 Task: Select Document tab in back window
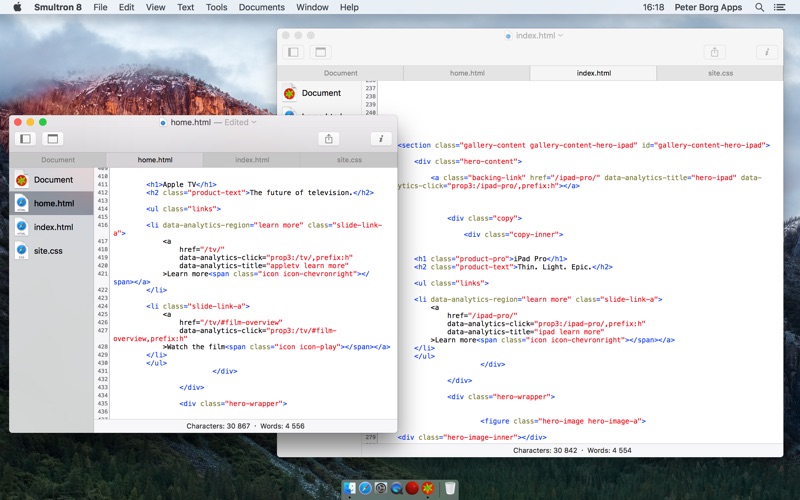click(x=340, y=73)
